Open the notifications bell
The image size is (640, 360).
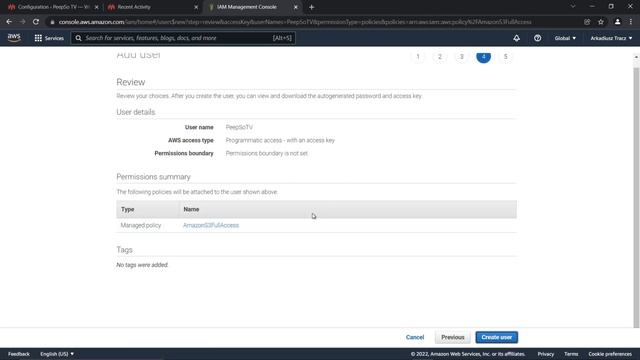516,38
